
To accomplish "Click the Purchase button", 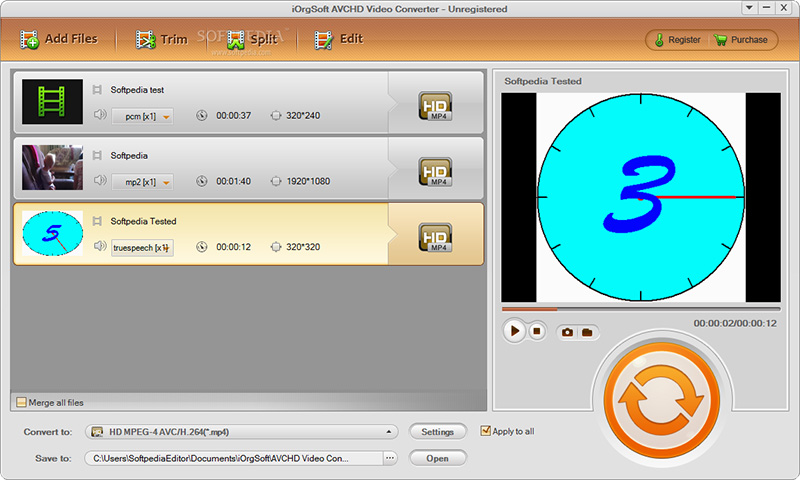I will click(x=741, y=40).
